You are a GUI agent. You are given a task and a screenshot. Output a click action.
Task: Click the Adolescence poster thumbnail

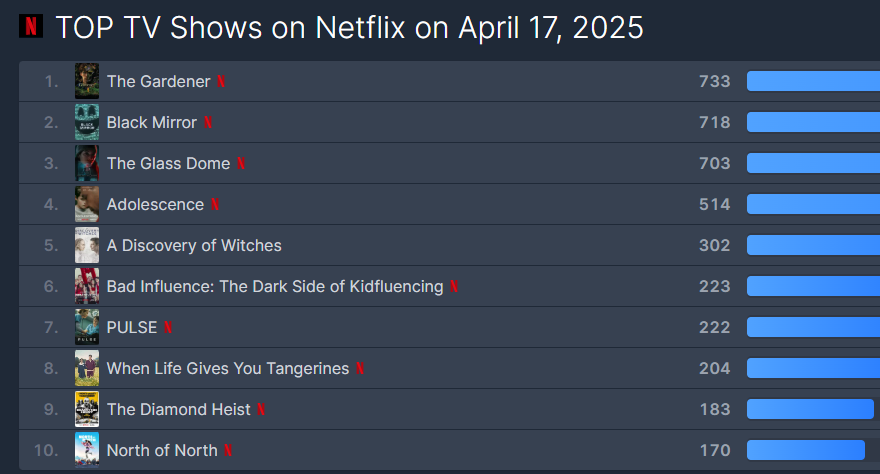(87, 205)
